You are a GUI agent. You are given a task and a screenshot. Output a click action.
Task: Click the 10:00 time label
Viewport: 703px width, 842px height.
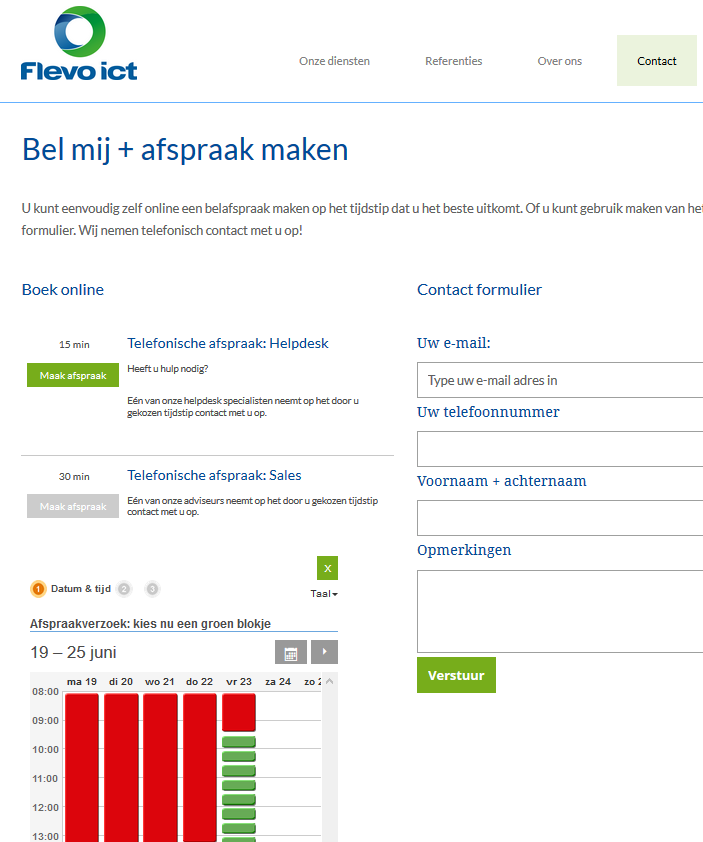[x=45, y=750]
